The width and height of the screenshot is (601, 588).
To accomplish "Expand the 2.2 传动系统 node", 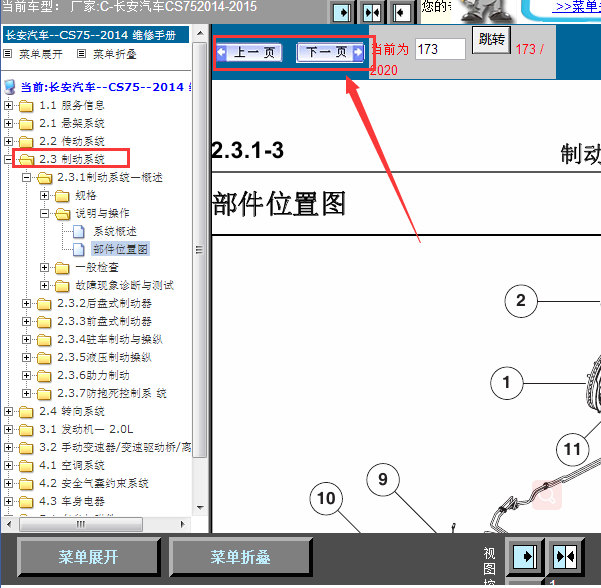I will coord(8,141).
